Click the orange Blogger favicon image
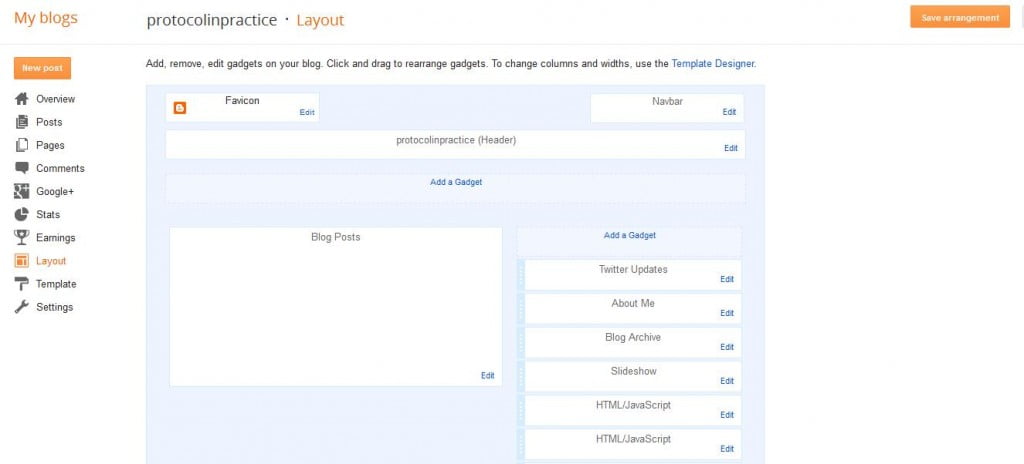The height and width of the screenshot is (464, 1024). (180, 108)
